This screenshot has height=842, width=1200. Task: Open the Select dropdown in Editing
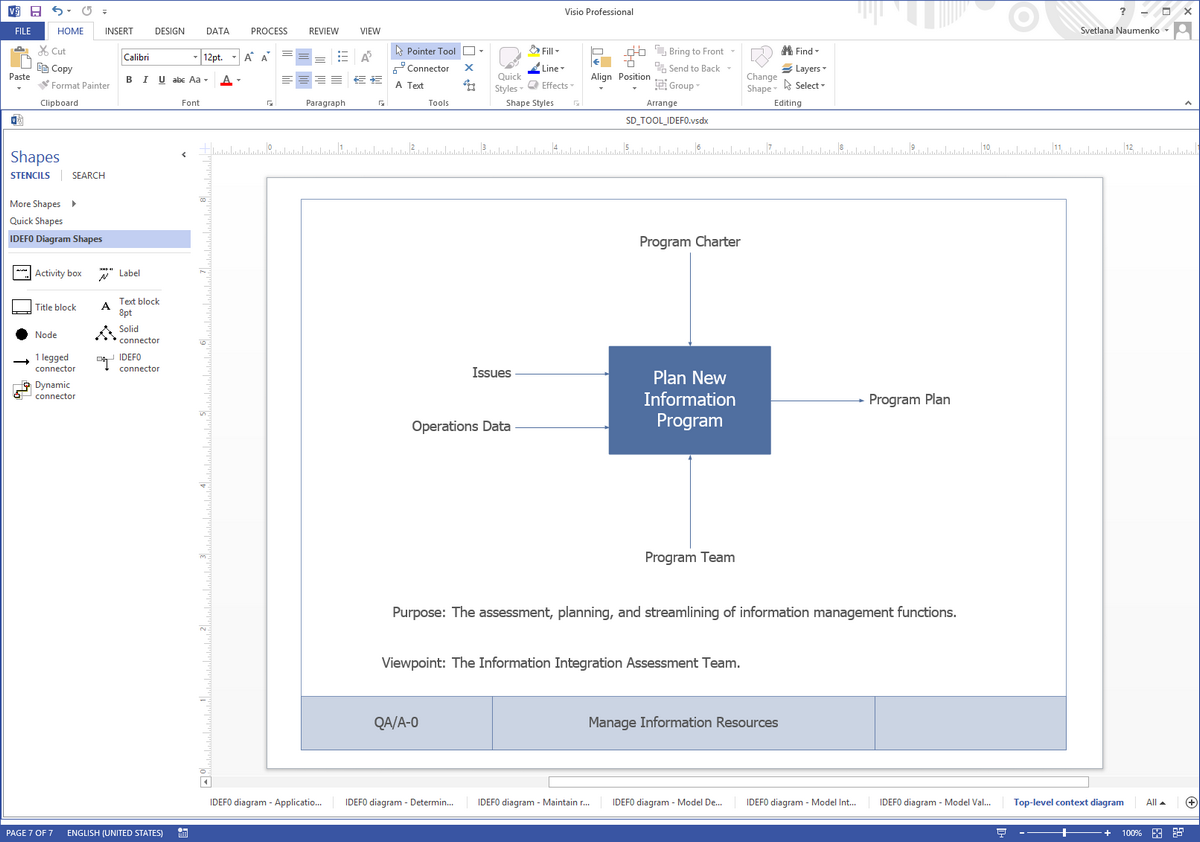[804, 86]
